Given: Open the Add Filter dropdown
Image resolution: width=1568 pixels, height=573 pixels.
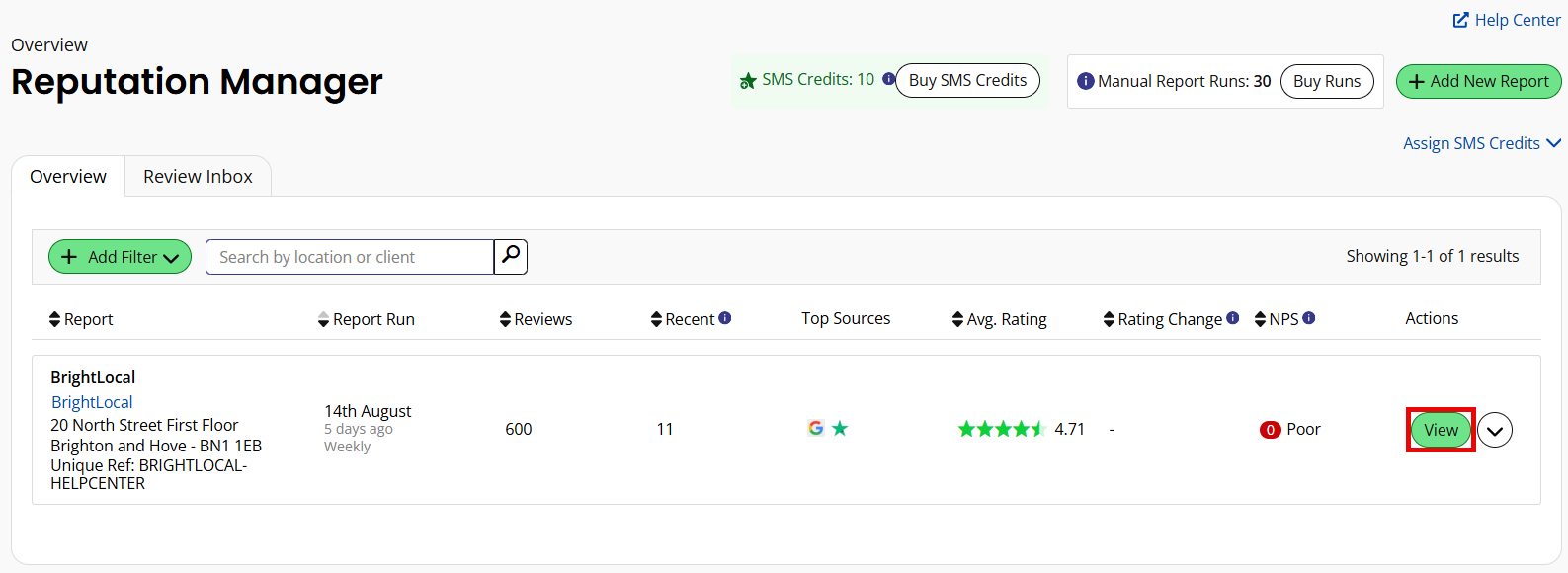Looking at the screenshot, I should pos(120,257).
